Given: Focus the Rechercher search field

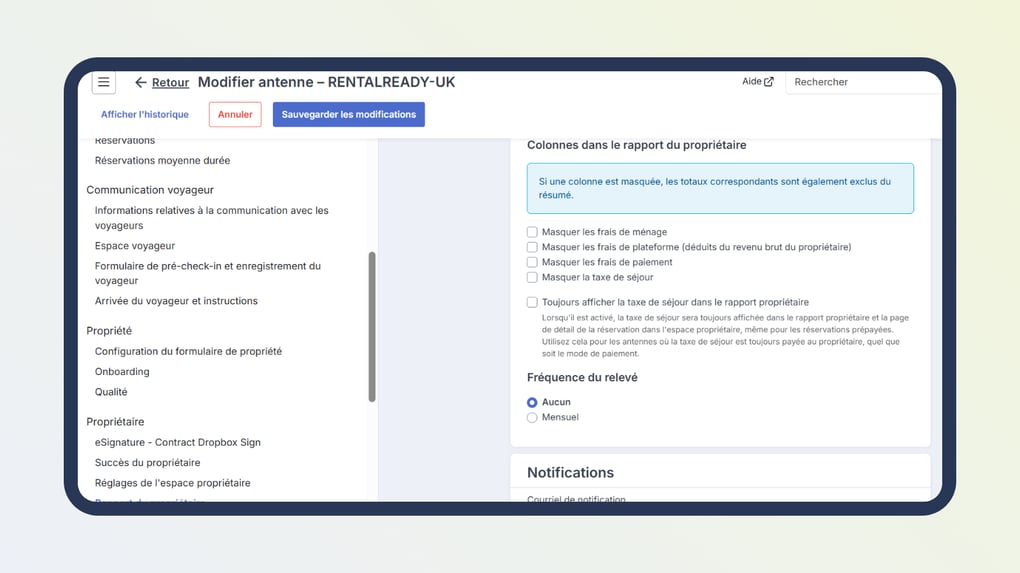Looking at the screenshot, I should 863,82.
